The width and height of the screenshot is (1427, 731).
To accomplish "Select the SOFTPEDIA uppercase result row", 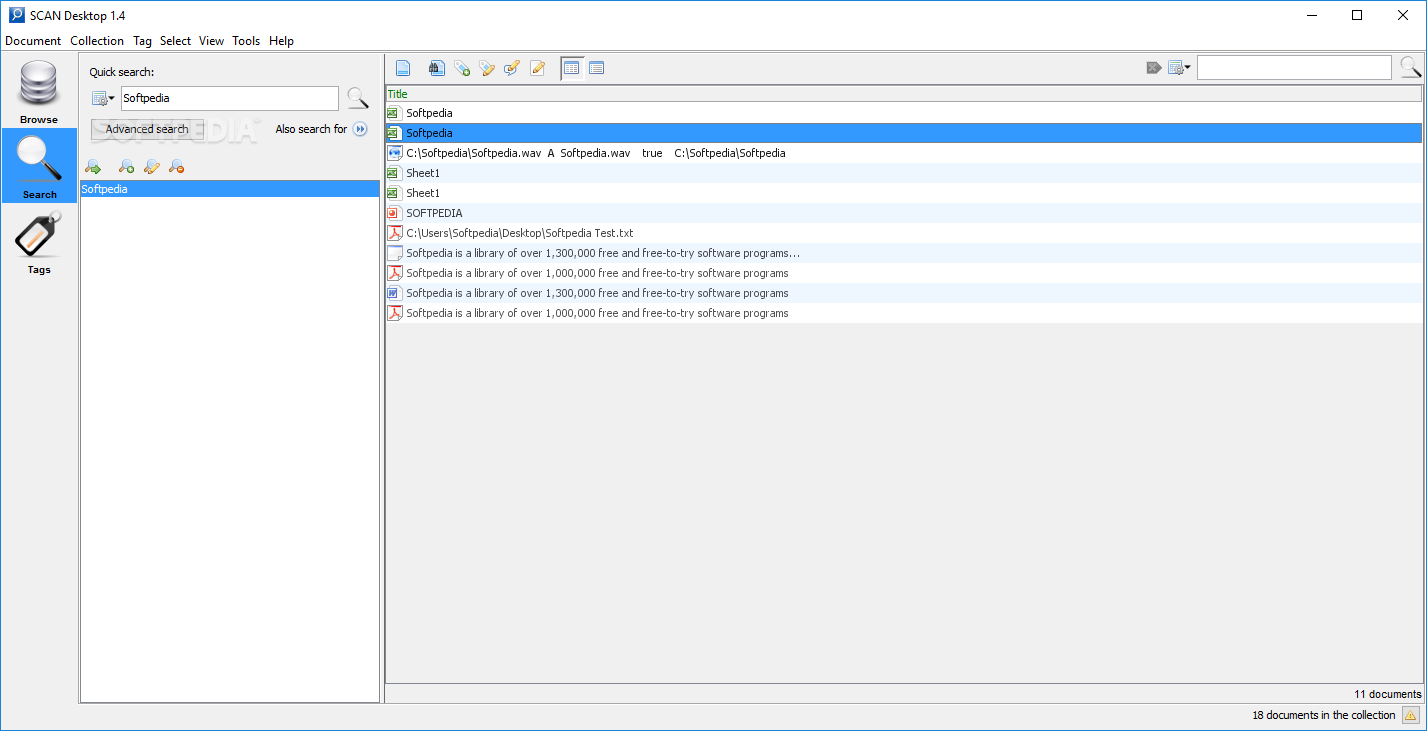I will click(904, 213).
